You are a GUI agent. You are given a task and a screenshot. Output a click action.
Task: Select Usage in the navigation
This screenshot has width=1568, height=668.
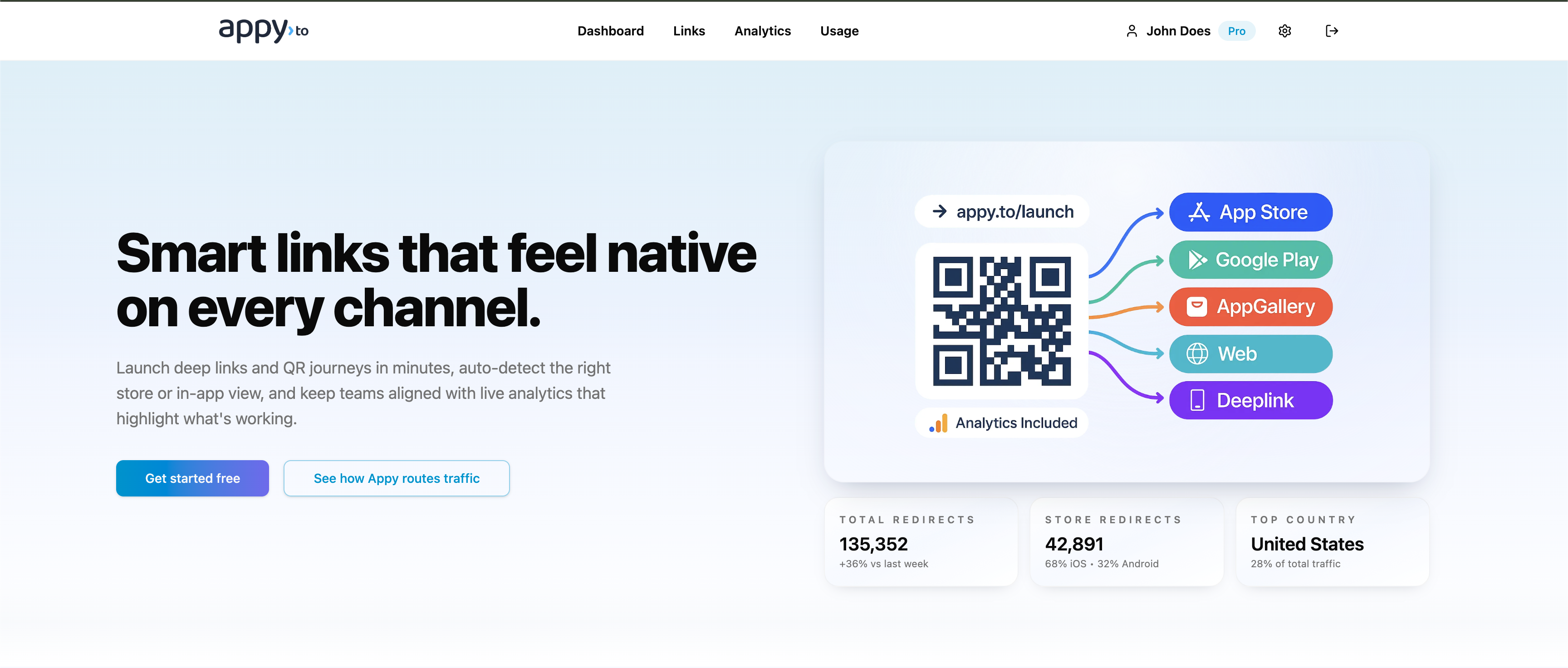[839, 31]
